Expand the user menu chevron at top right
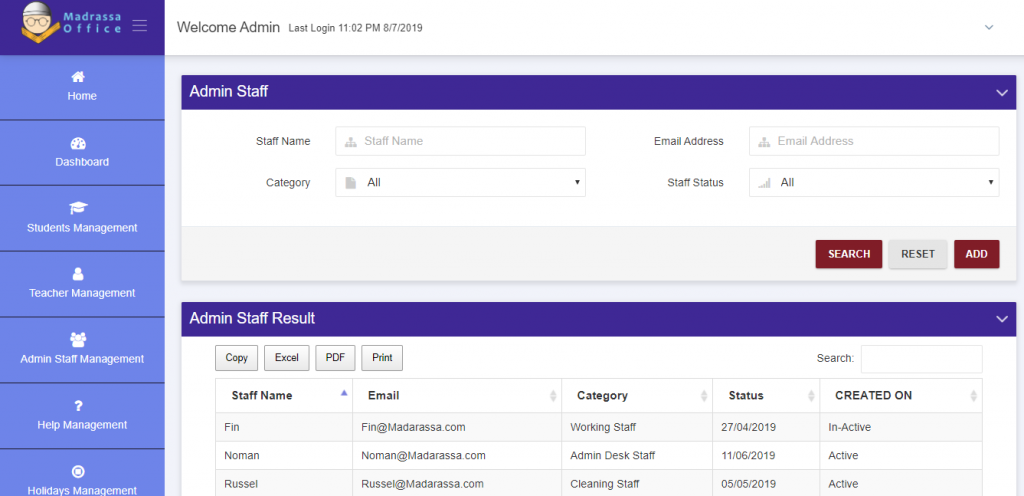This screenshot has height=496, width=1024. click(989, 28)
